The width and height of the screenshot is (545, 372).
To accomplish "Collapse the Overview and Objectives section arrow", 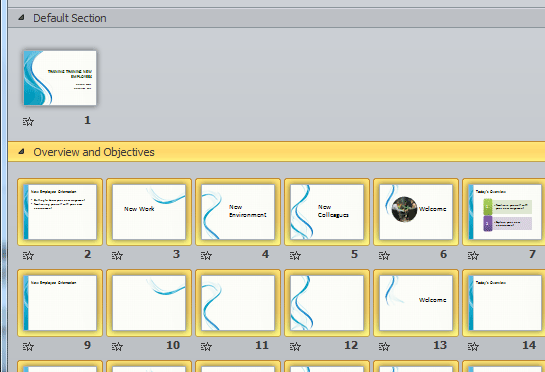I will pyautogui.click(x=22, y=152).
